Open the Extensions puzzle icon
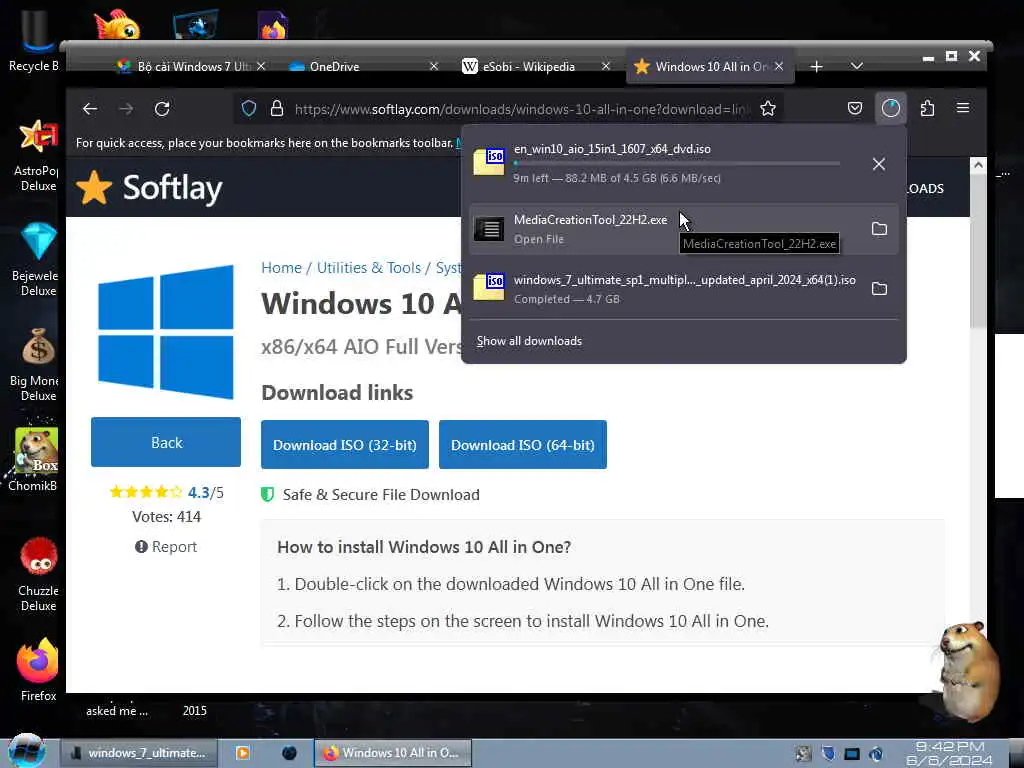1024x768 pixels. pos(927,108)
